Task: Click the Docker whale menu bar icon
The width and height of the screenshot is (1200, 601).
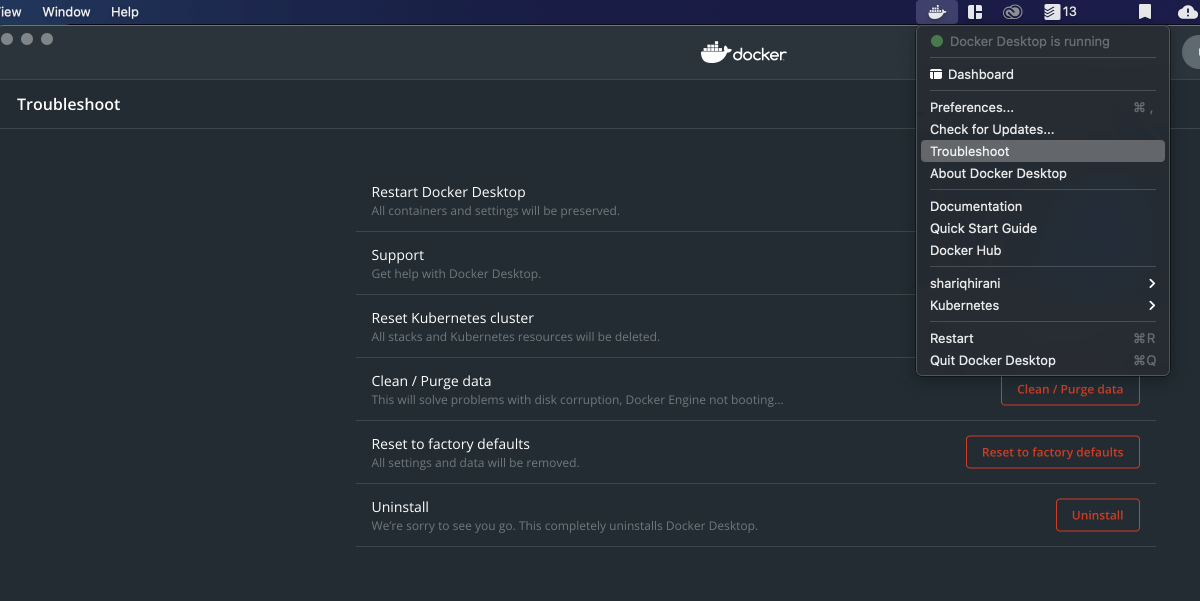Action: pos(937,12)
